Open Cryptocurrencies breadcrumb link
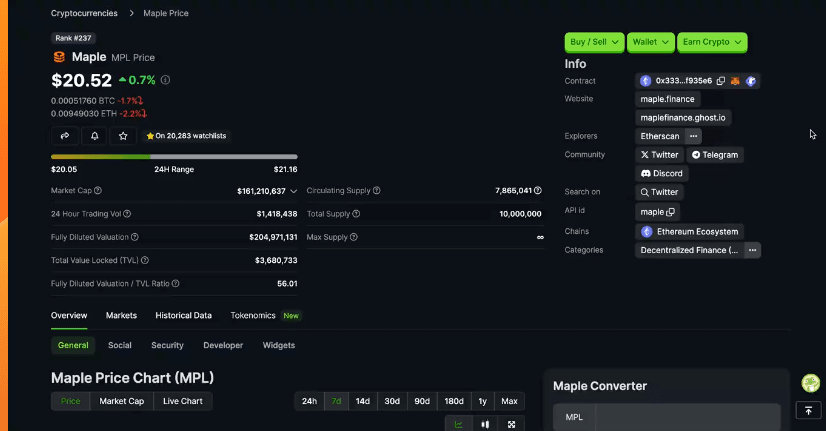 pyautogui.click(x=84, y=13)
